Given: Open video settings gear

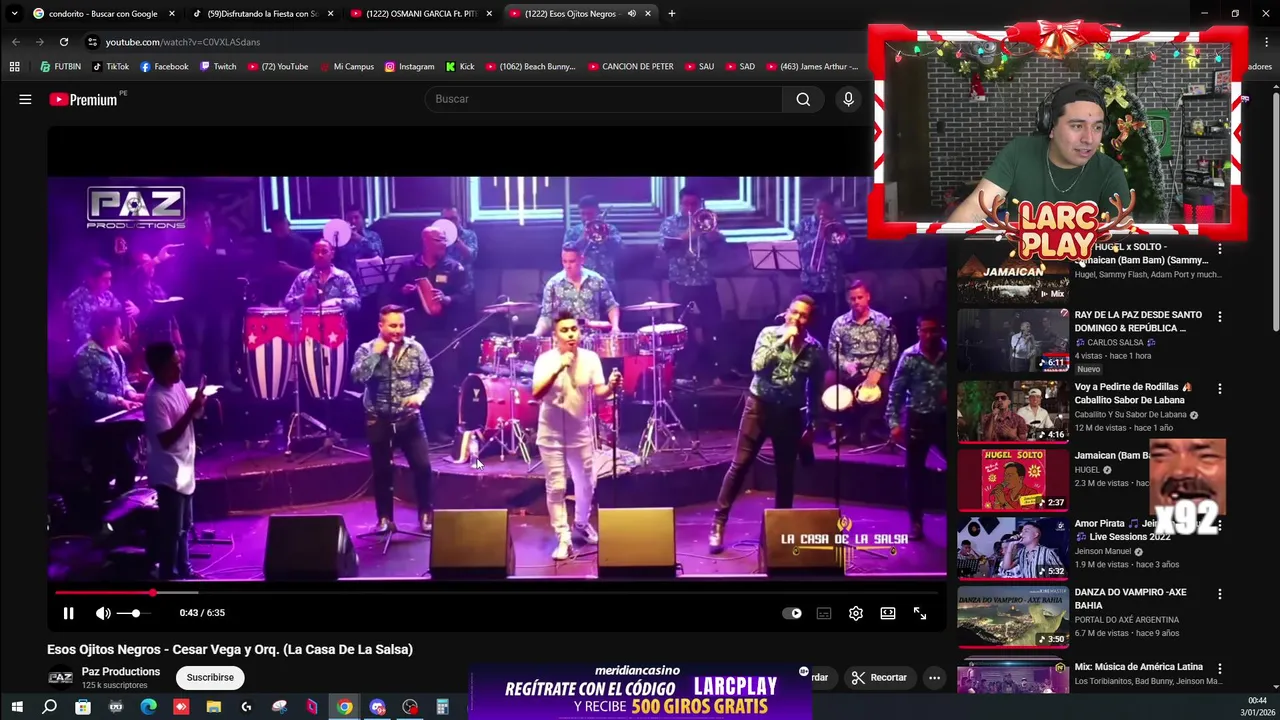Looking at the screenshot, I should (x=856, y=613).
